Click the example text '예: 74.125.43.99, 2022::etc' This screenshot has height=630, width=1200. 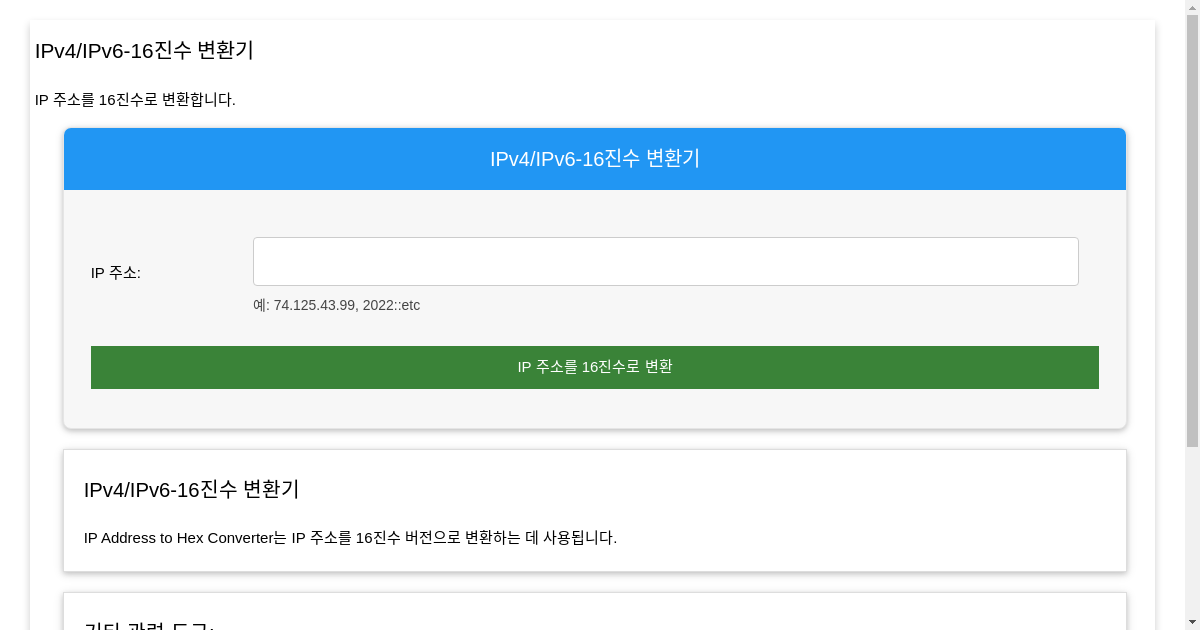tap(336, 305)
